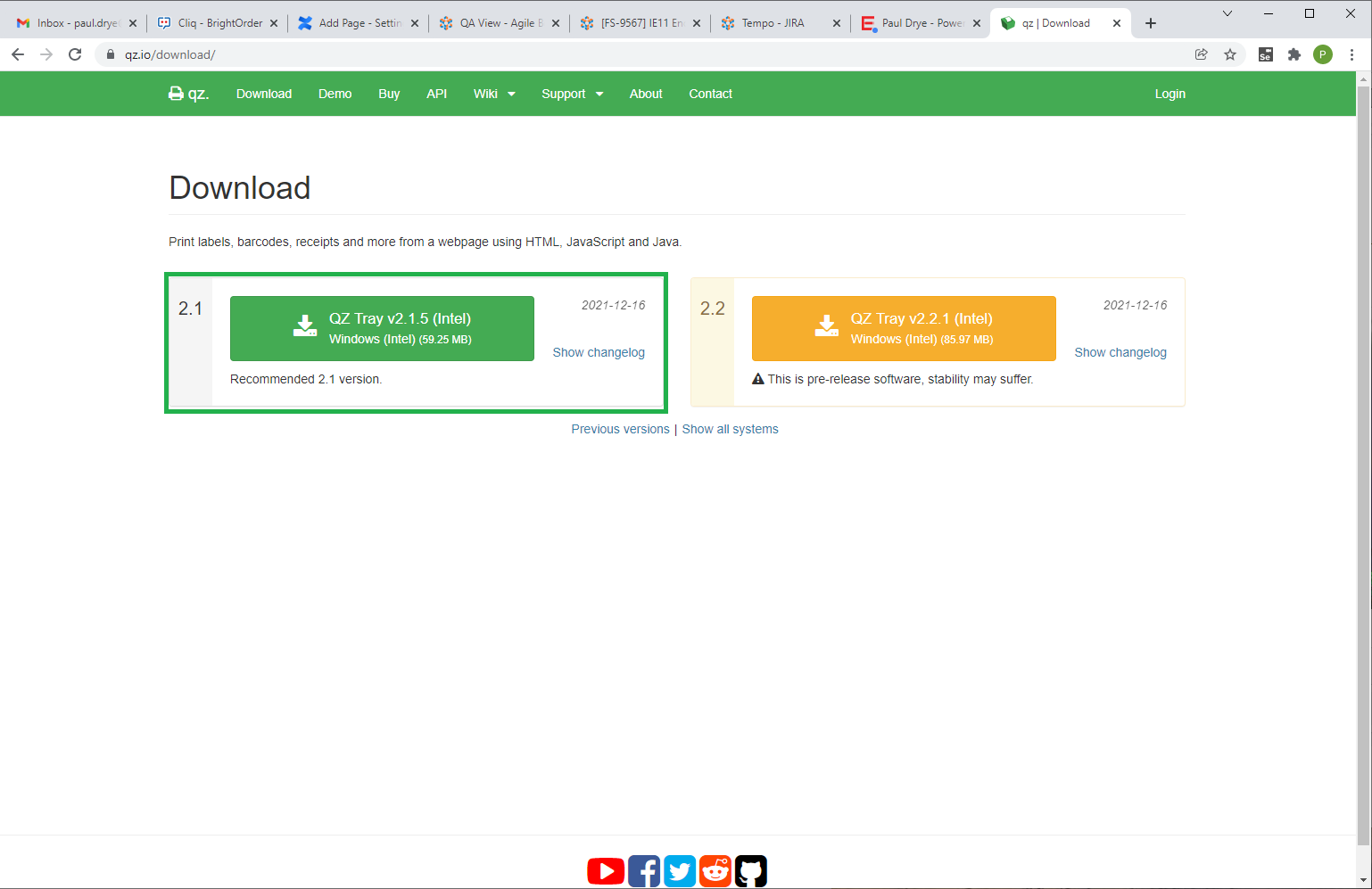Screen dimensions: 1372x889
Task: Download QZ Tray v2.2.1 (Intel)
Action: tap(904, 328)
